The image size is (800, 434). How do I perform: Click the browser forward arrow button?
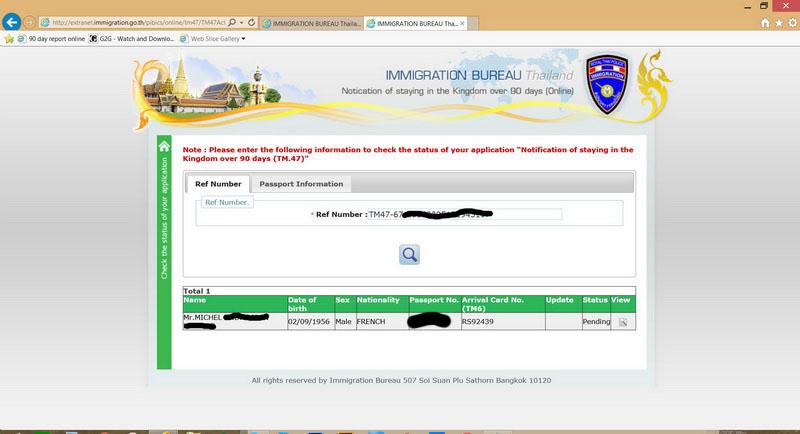tap(30, 22)
